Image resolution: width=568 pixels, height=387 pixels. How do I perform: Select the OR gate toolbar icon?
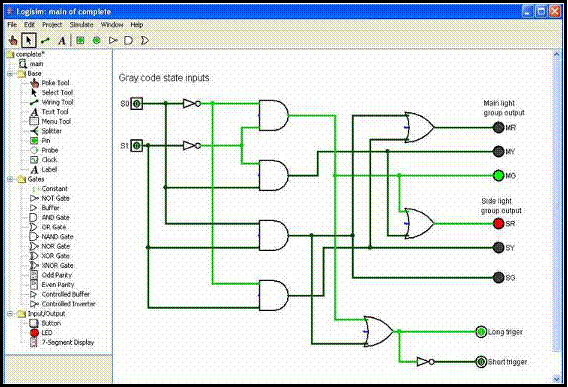coord(145,40)
